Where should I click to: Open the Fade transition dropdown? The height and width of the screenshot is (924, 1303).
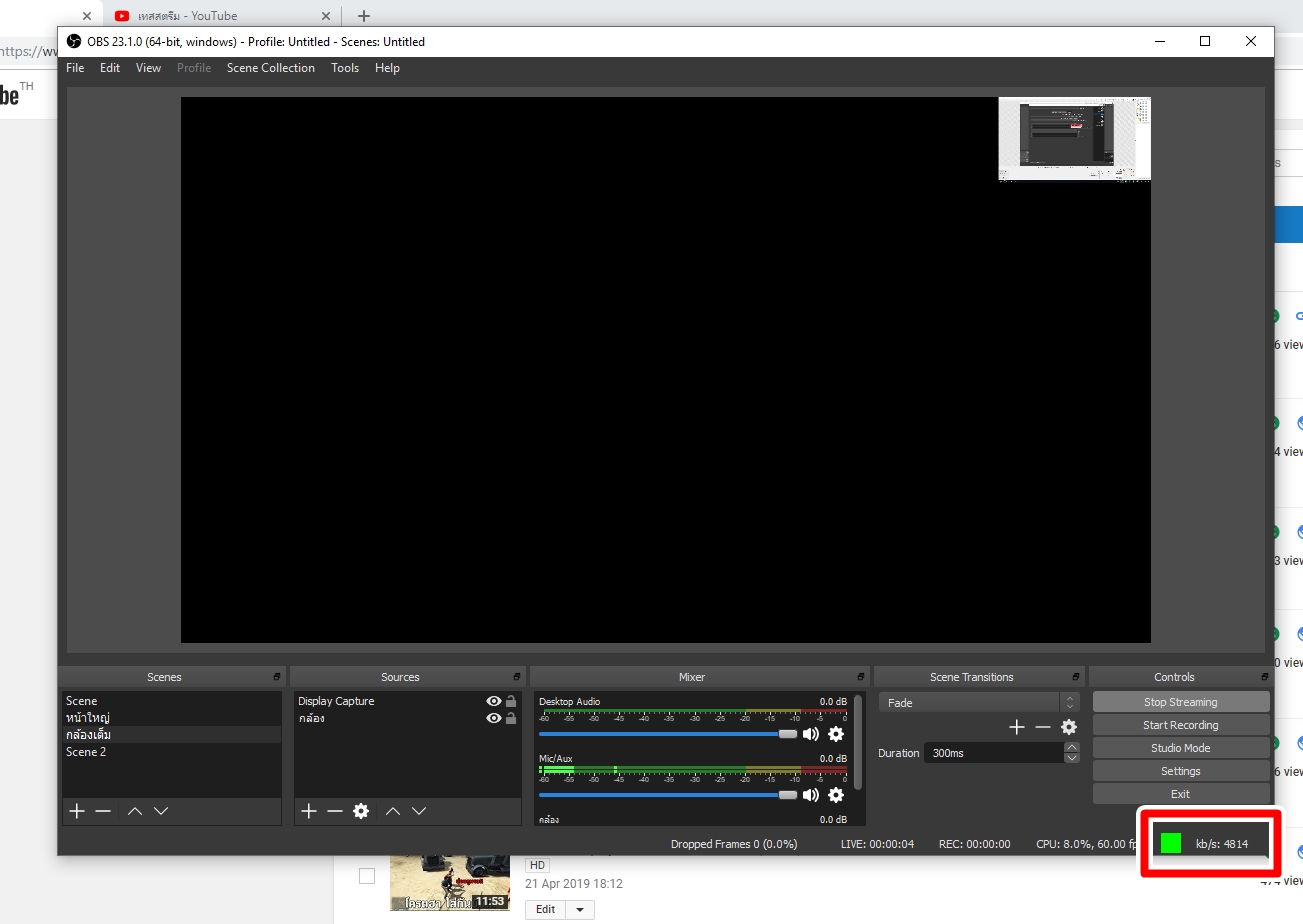pos(978,703)
